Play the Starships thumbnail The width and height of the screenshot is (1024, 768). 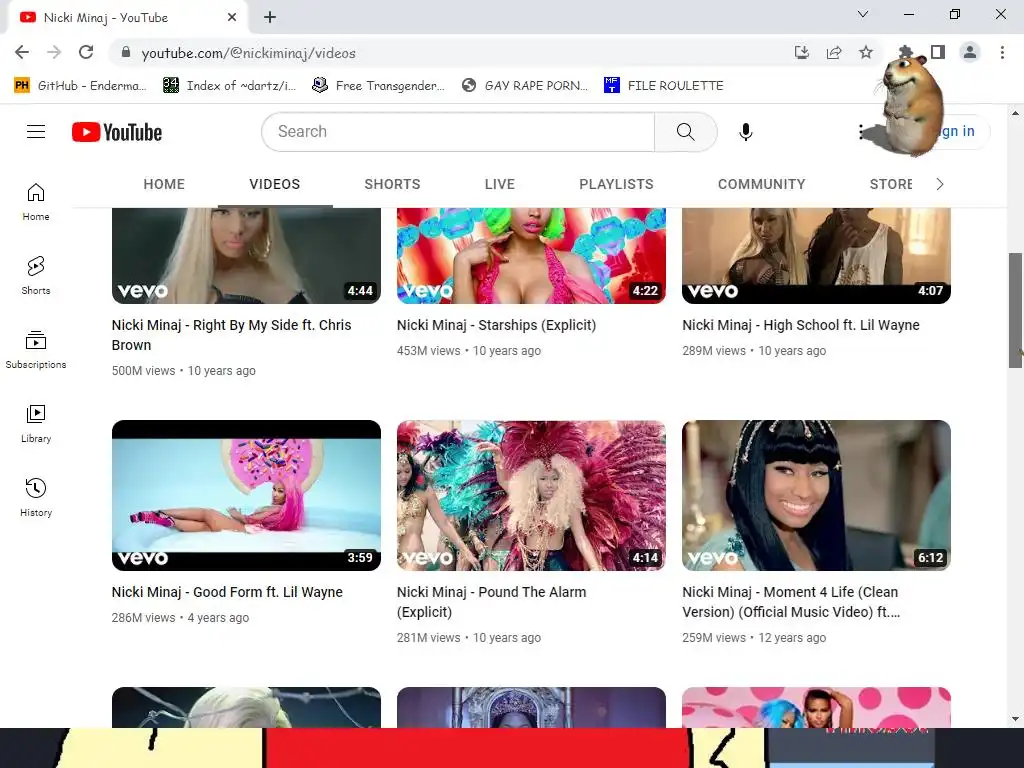tap(532, 256)
